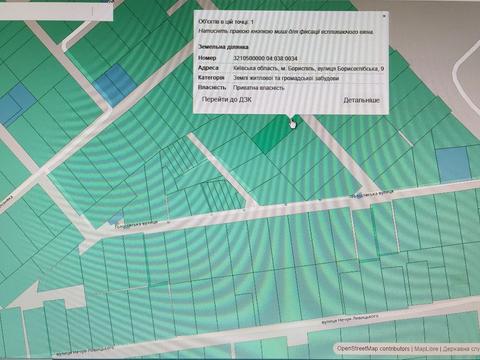The height and width of the screenshot is (360, 480).
Task: Click the cadastral number 3210500000:04:038:0034
Action: coord(265,58)
